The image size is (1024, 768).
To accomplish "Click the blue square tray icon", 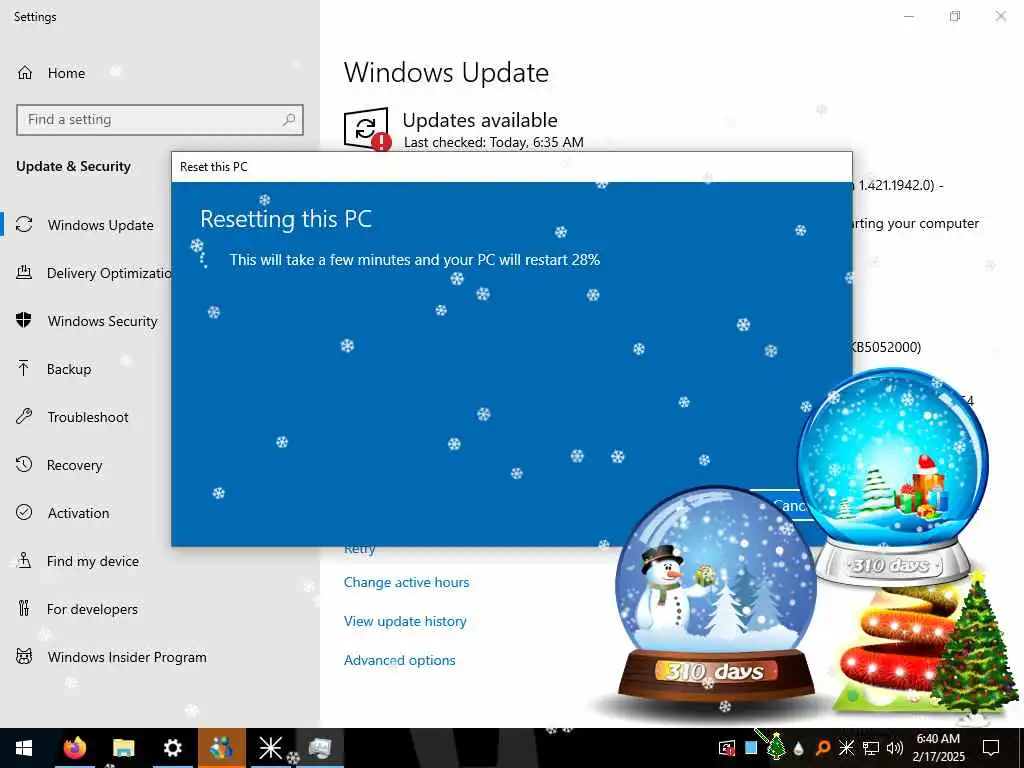I will point(751,748).
